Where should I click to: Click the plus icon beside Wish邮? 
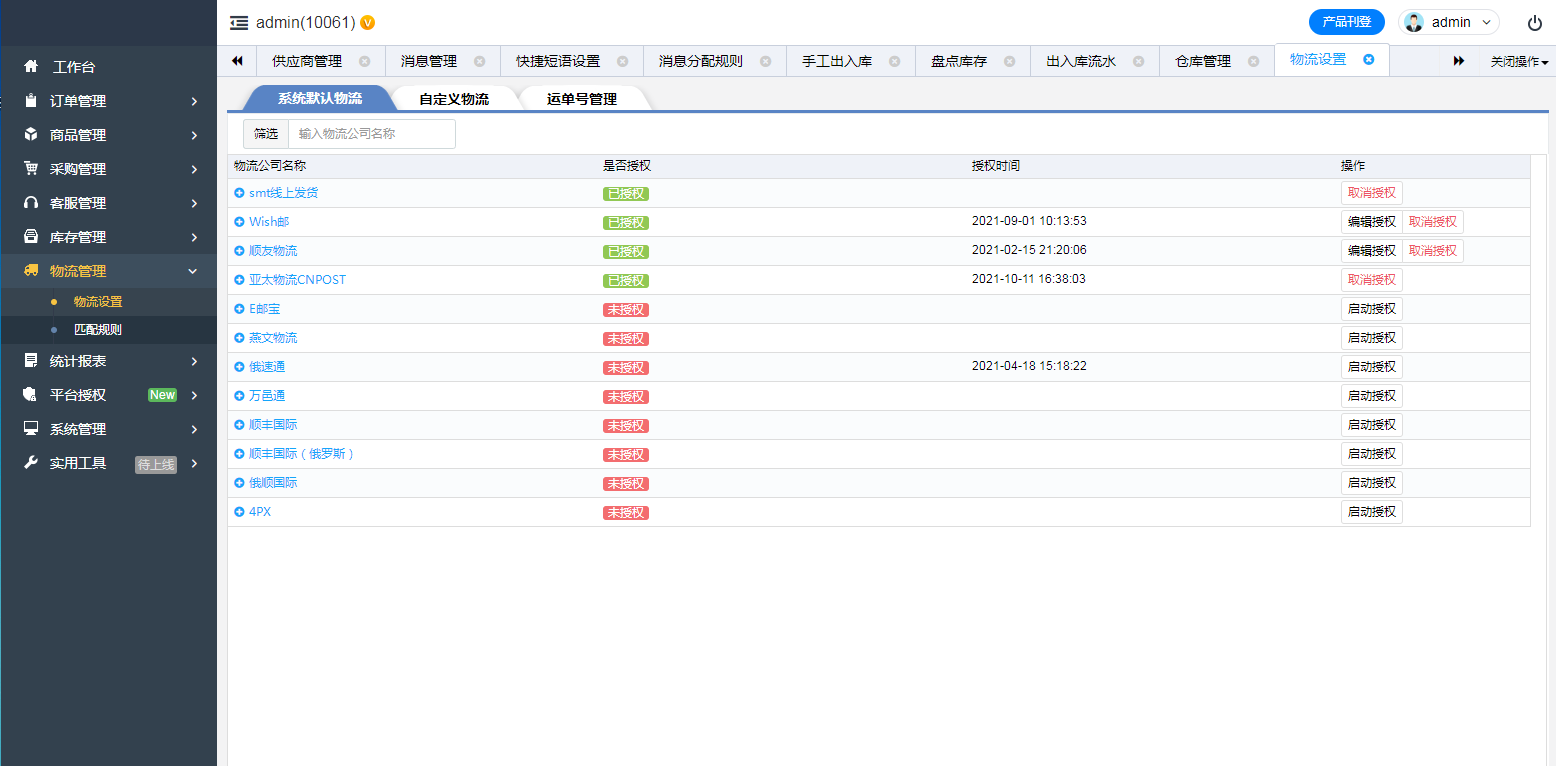[x=239, y=222]
